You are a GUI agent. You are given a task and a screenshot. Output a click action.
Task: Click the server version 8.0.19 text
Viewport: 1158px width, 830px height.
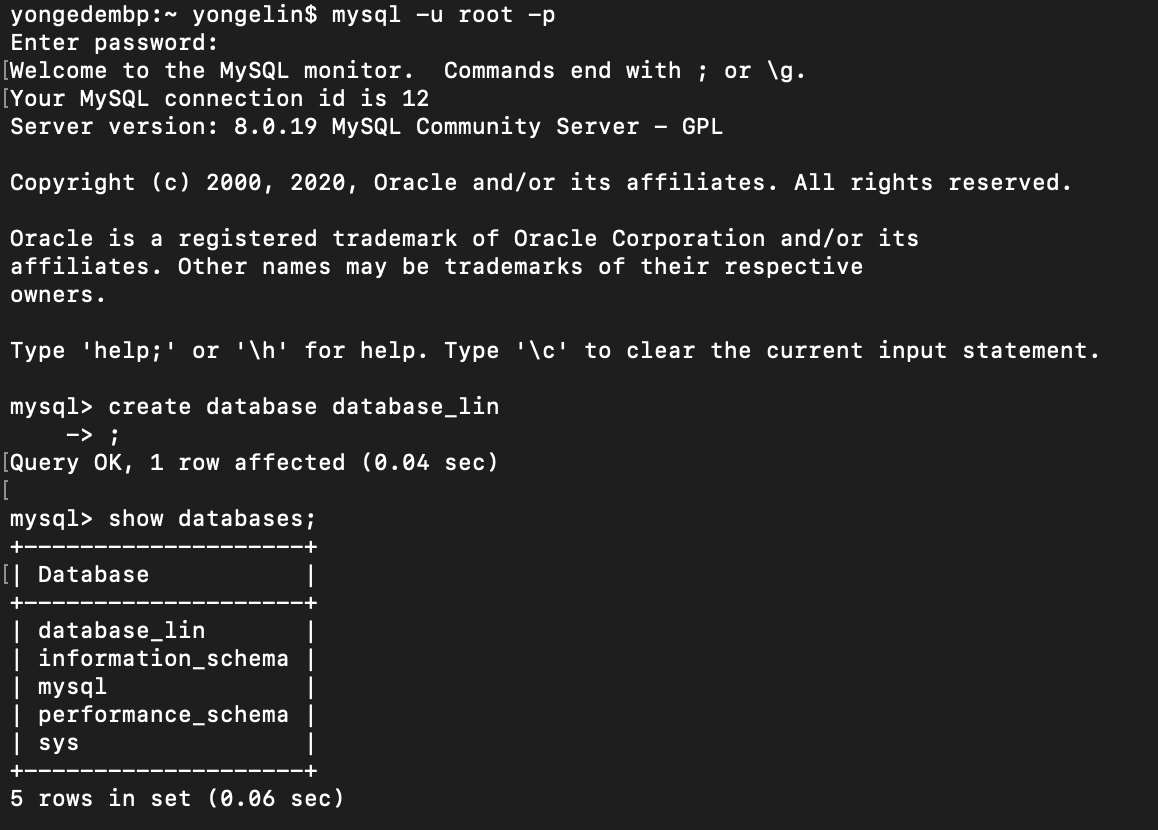click(282, 127)
